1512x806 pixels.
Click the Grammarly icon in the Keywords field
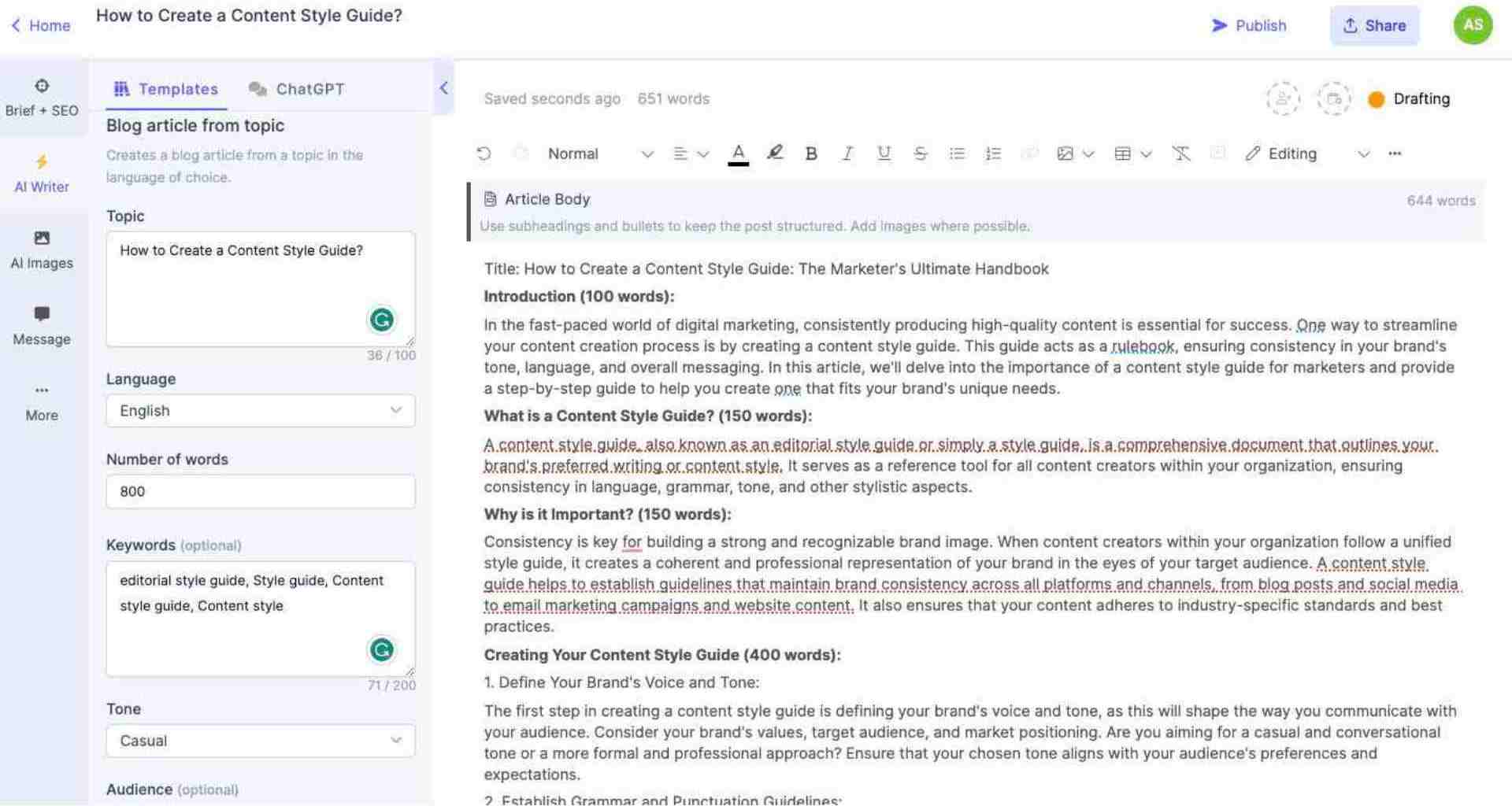tap(382, 649)
